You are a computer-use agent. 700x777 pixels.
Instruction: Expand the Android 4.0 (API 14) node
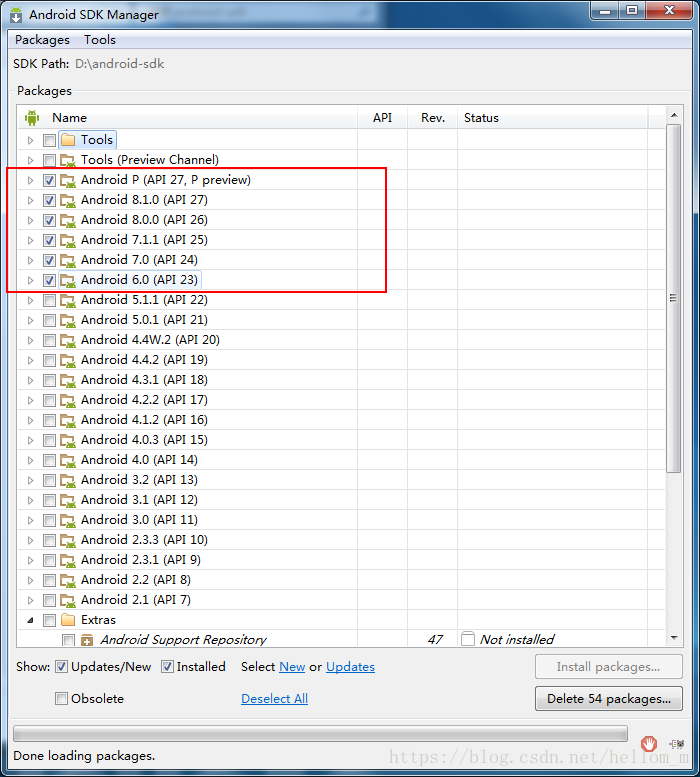30,460
